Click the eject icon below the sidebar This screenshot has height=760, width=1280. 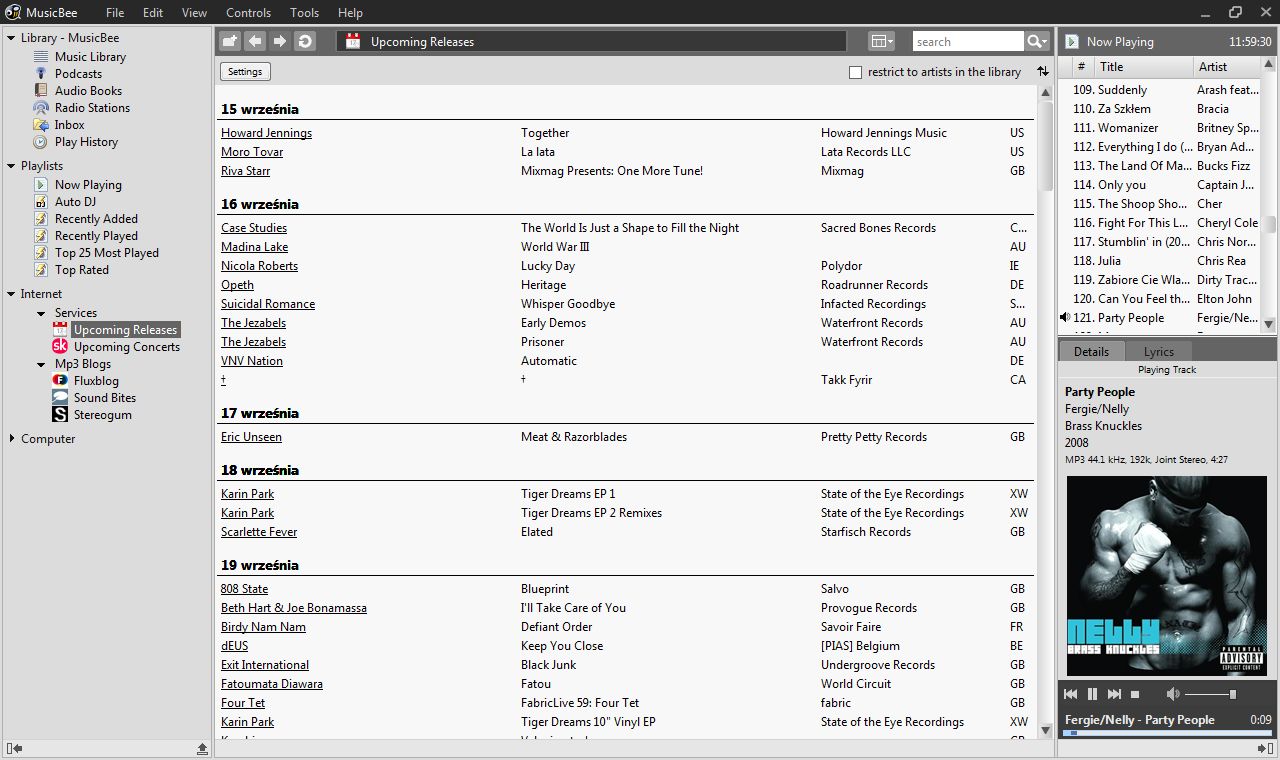pyautogui.click(x=203, y=748)
